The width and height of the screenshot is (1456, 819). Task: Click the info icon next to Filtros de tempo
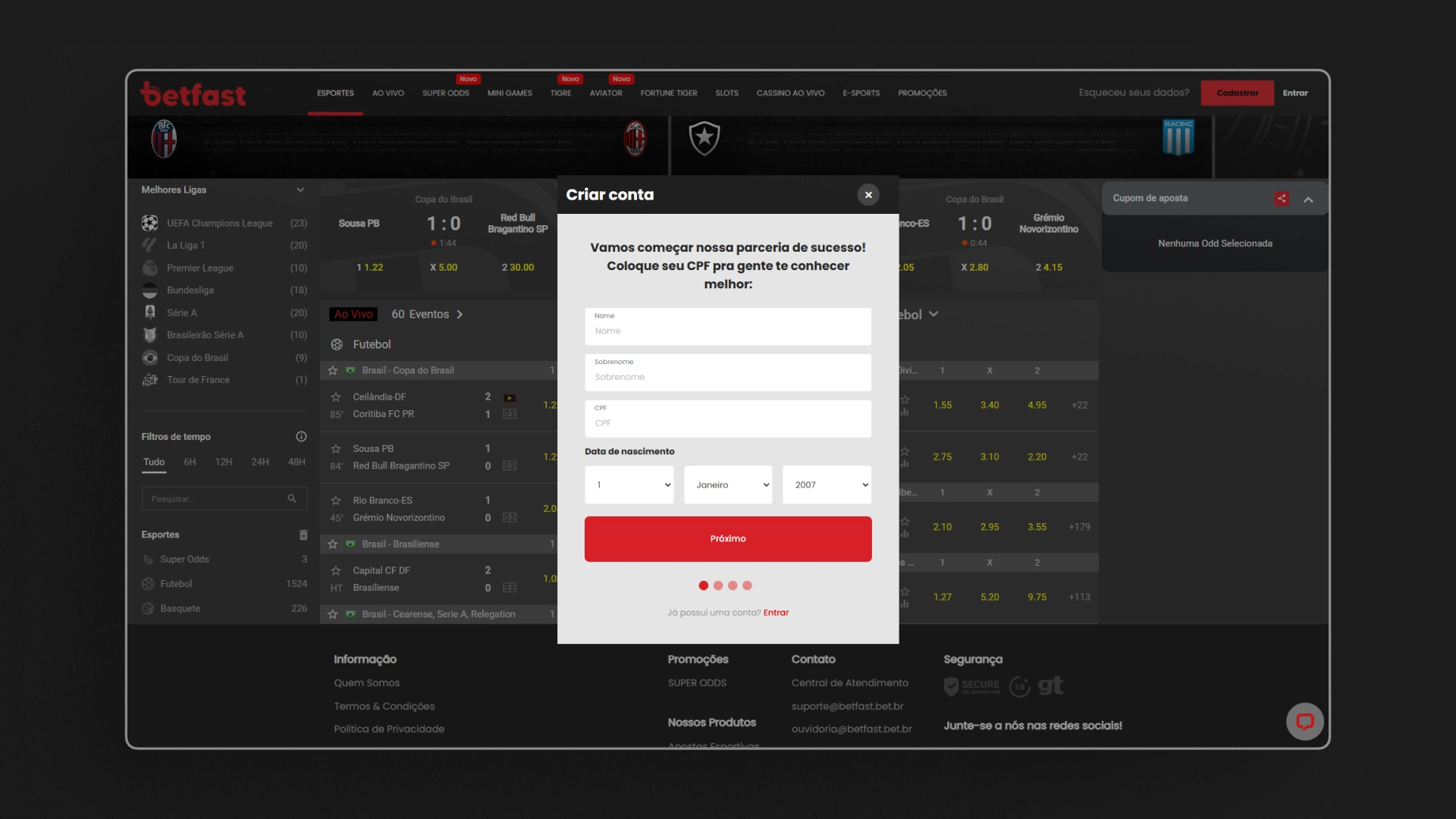pos(301,436)
